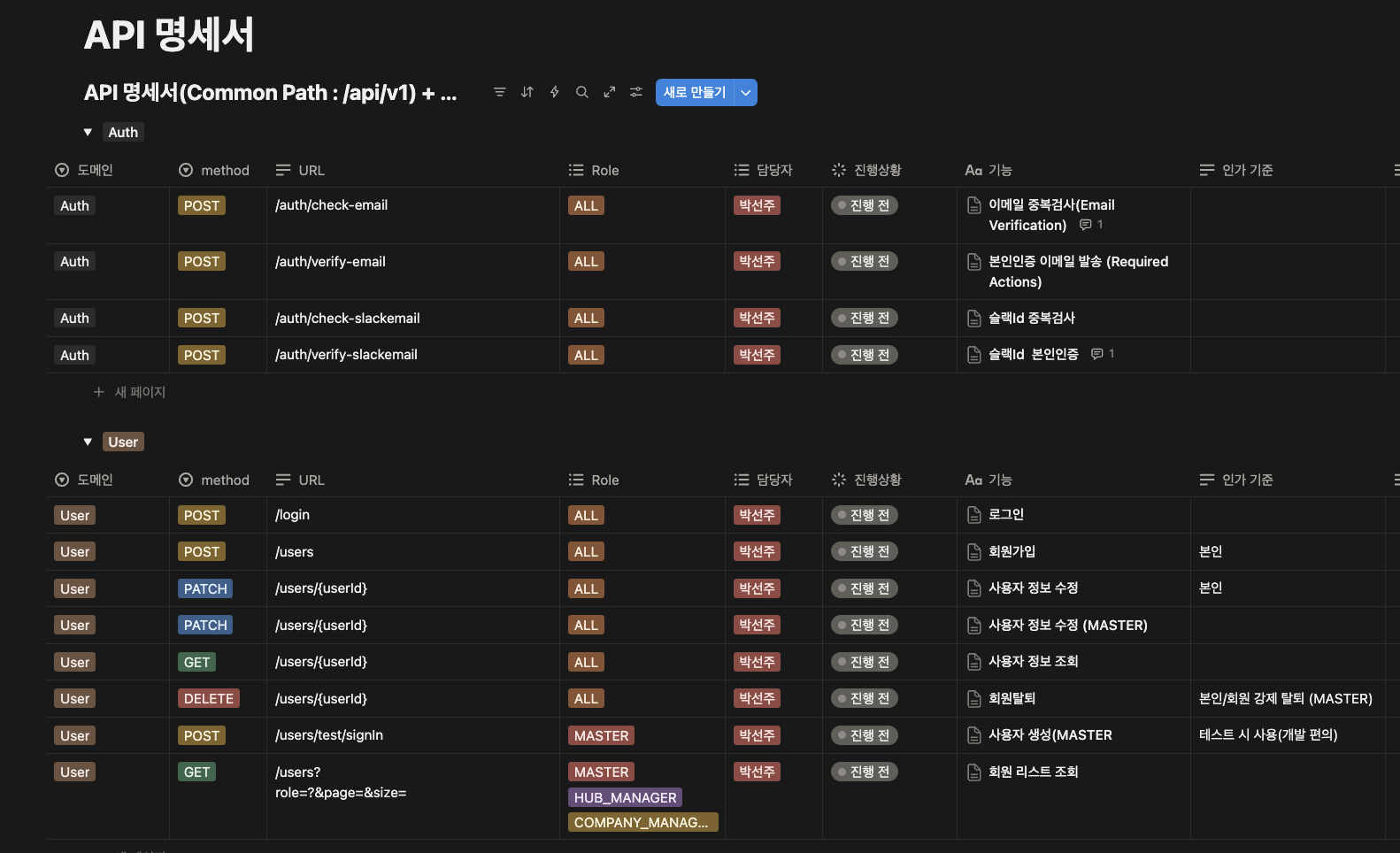Open 사용자 생성(MASTER page link
This screenshot has width=1400, height=853.
(x=1050, y=735)
